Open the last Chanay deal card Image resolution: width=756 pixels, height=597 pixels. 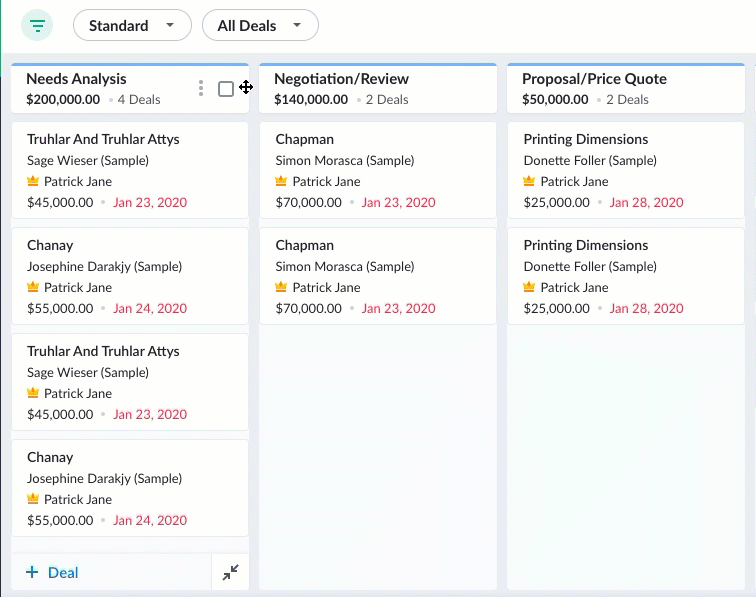coord(50,457)
